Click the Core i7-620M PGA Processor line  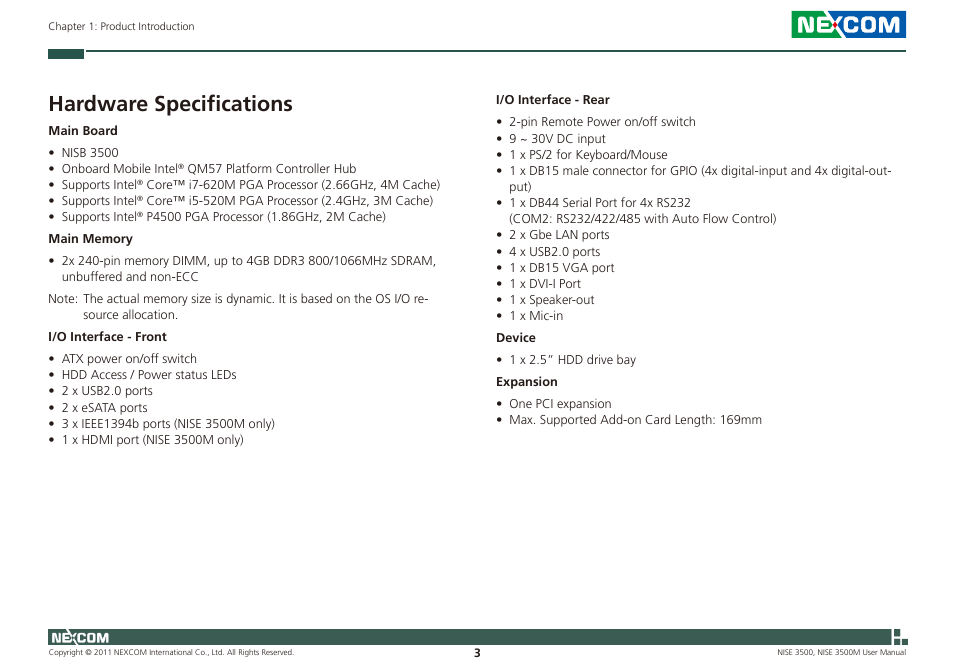click(251, 185)
